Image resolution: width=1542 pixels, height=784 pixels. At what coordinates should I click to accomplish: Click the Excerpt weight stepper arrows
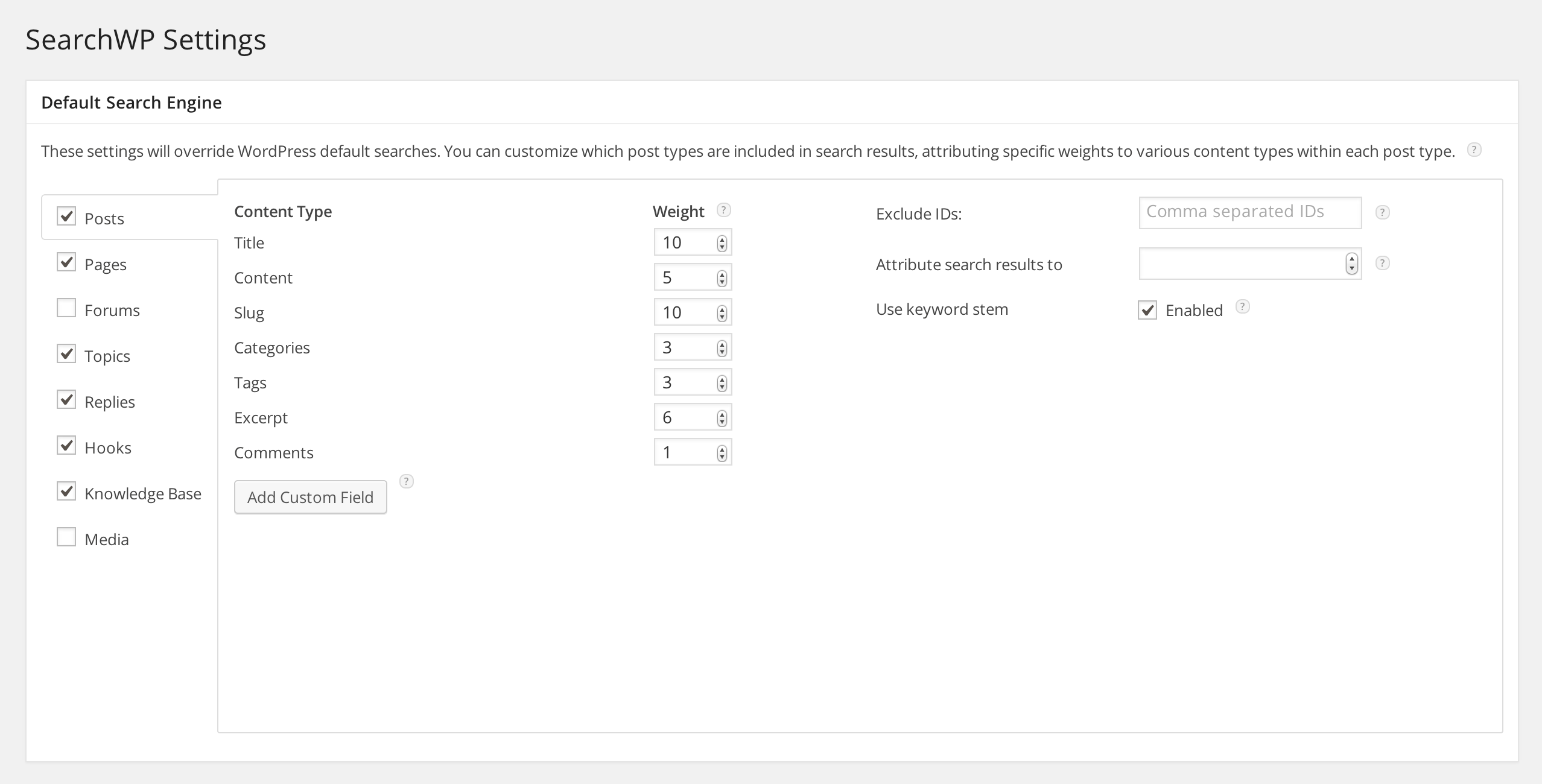pos(722,418)
